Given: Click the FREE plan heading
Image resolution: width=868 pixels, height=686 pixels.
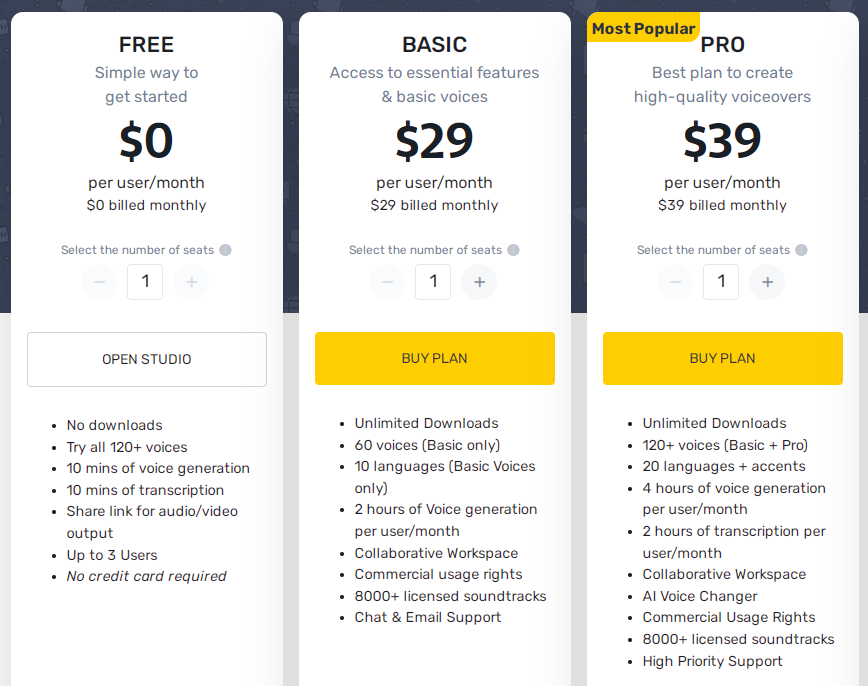Looking at the screenshot, I should point(146,45).
